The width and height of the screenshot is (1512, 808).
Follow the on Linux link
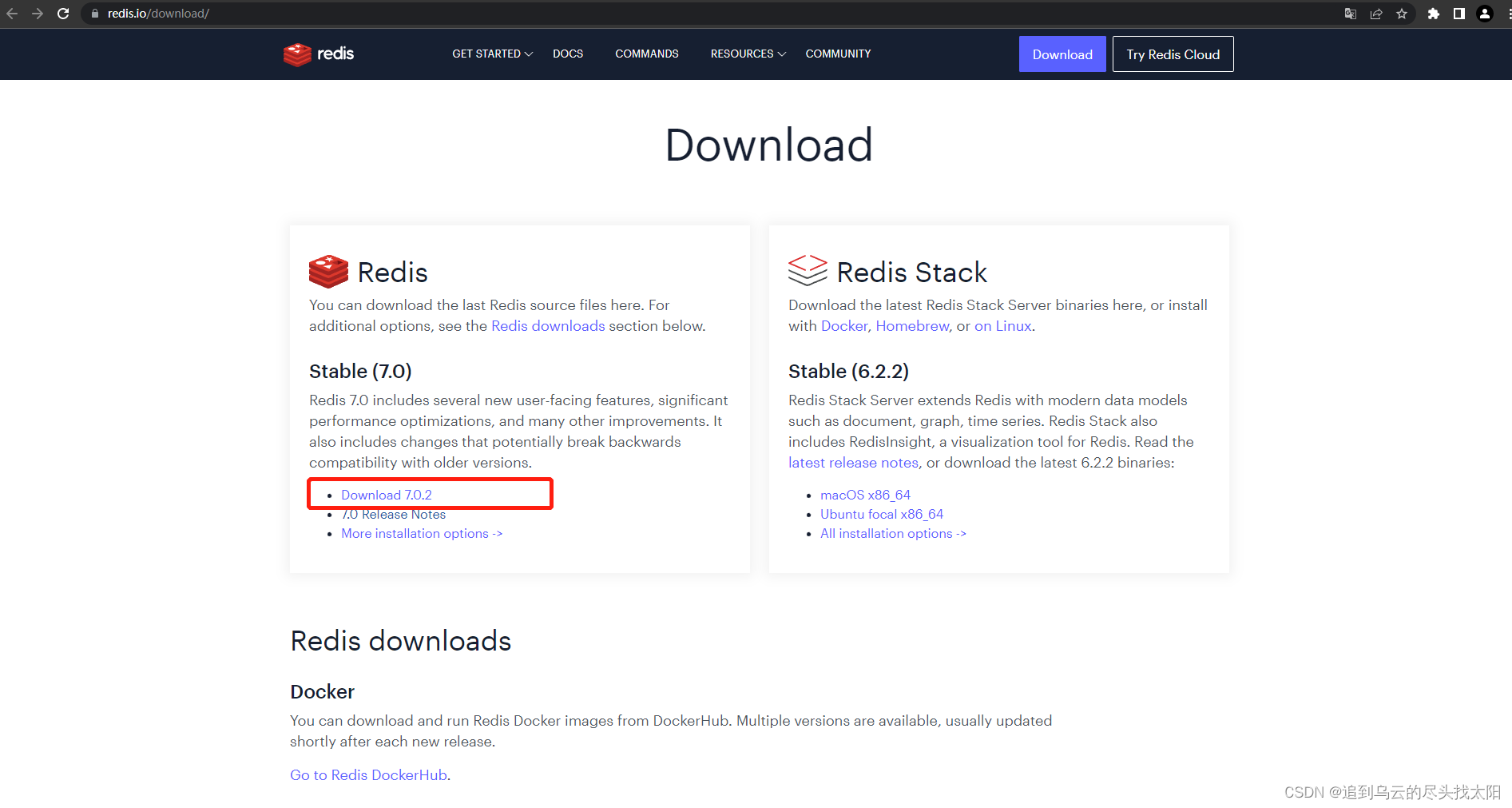(1003, 326)
